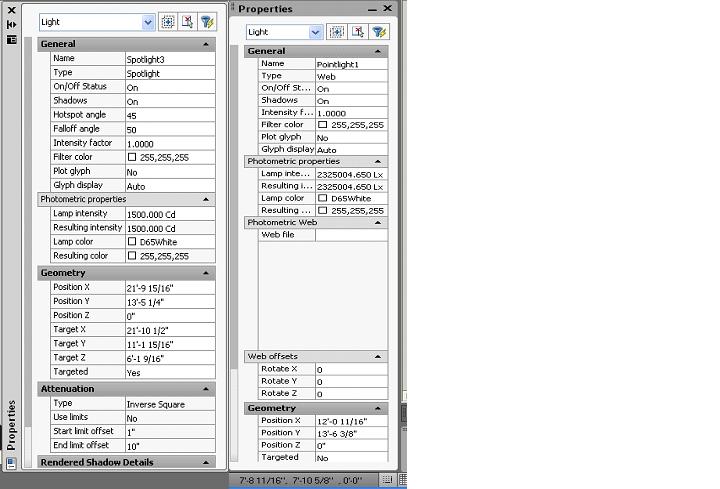This screenshot has height=489, width=720.
Task: Select the Web file input field
Action: (350, 235)
